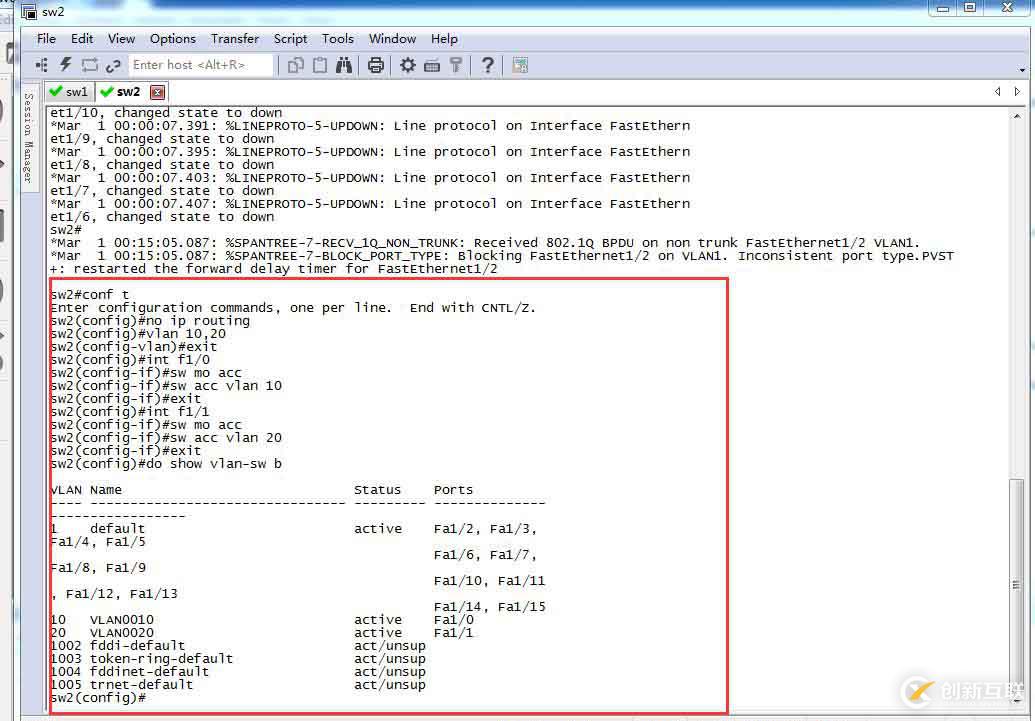Expand the toolbar options overflow arrow
The height and width of the screenshot is (721, 1035).
pyautogui.click(x=1022, y=69)
